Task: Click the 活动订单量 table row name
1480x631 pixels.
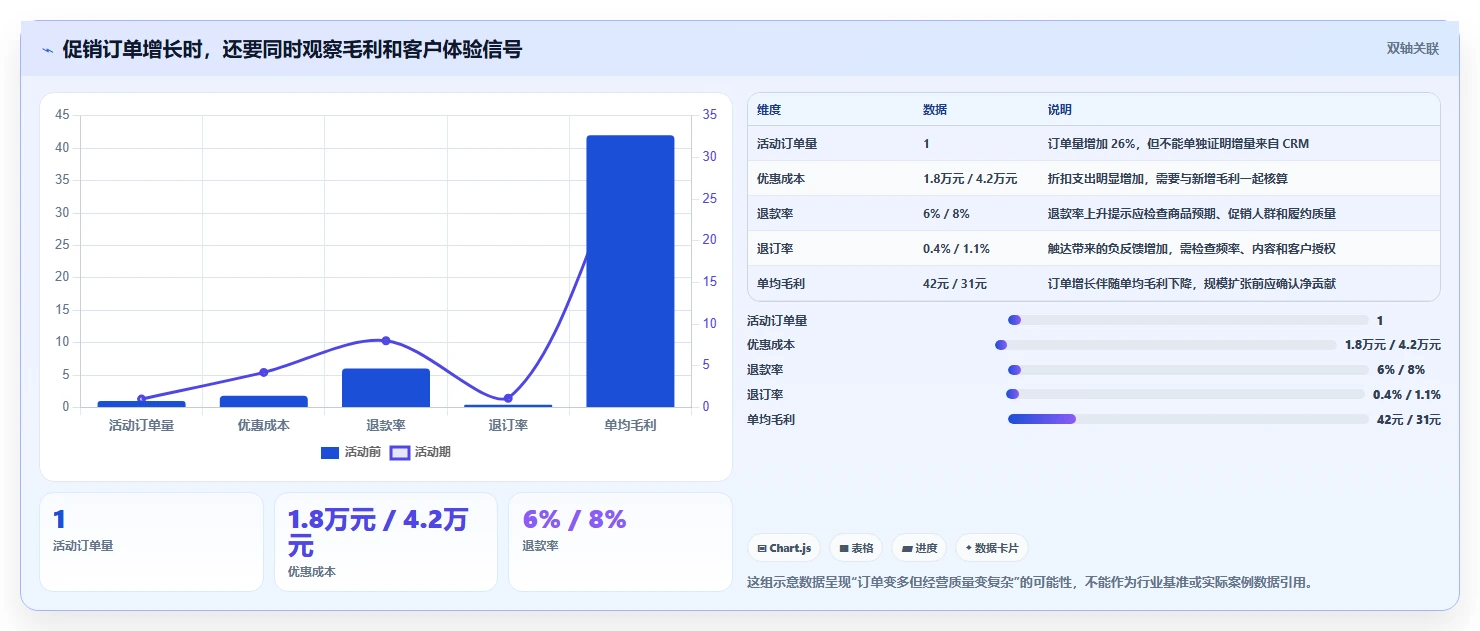Action: pos(787,144)
